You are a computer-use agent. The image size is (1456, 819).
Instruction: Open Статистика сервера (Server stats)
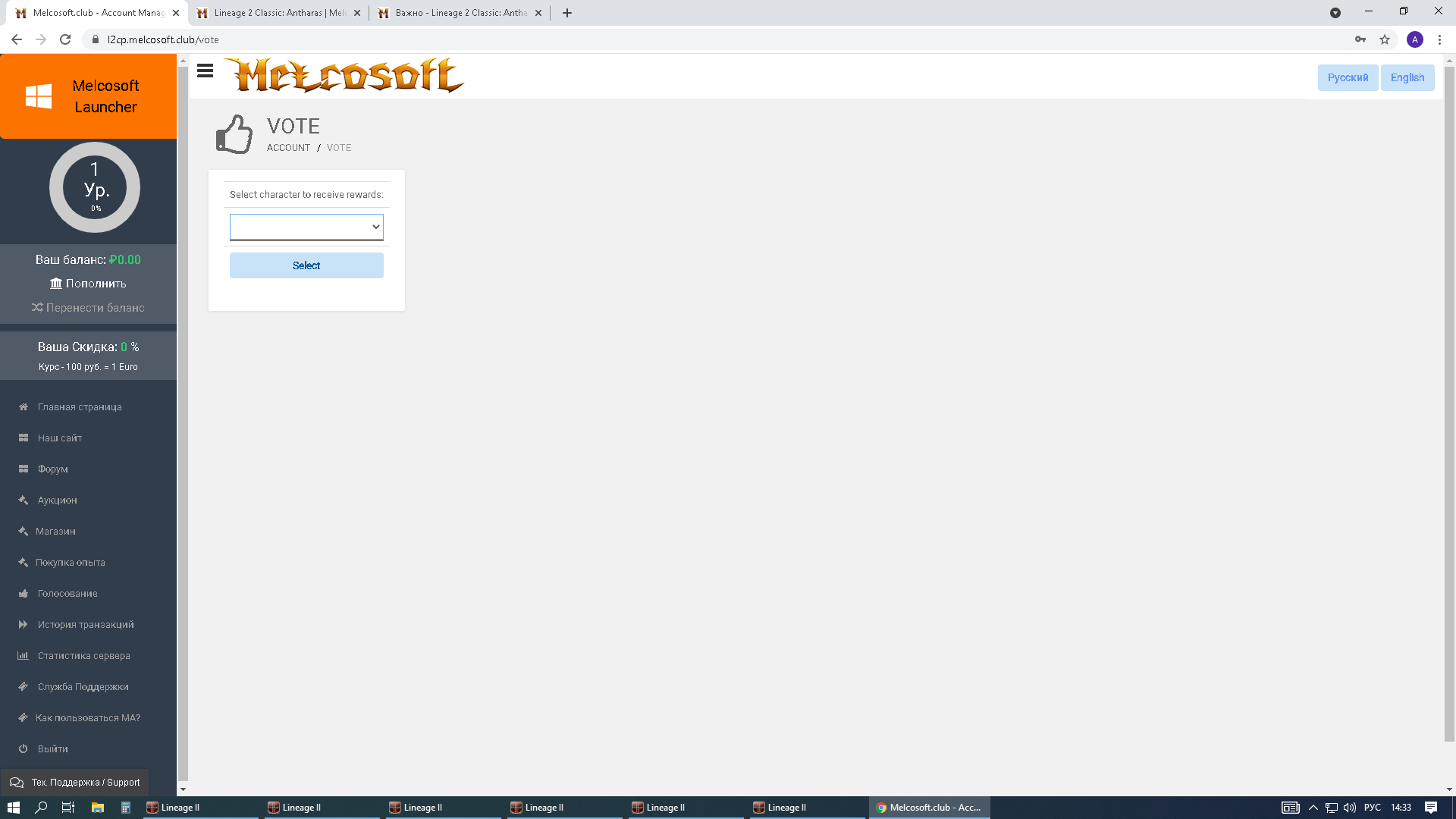coord(84,655)
